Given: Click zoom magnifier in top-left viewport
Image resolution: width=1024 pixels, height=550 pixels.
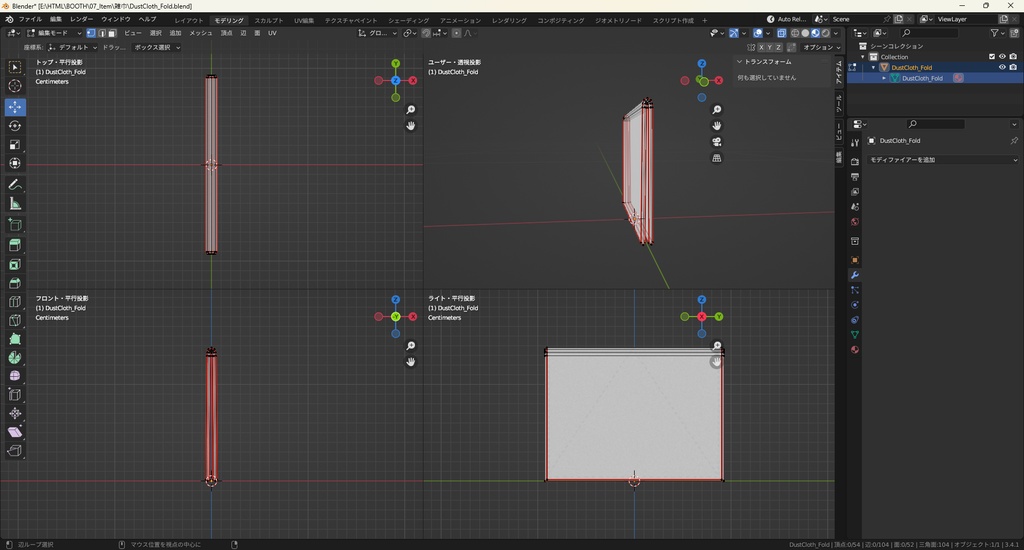Looking at the screenshot, I should (x=411, y=110).
